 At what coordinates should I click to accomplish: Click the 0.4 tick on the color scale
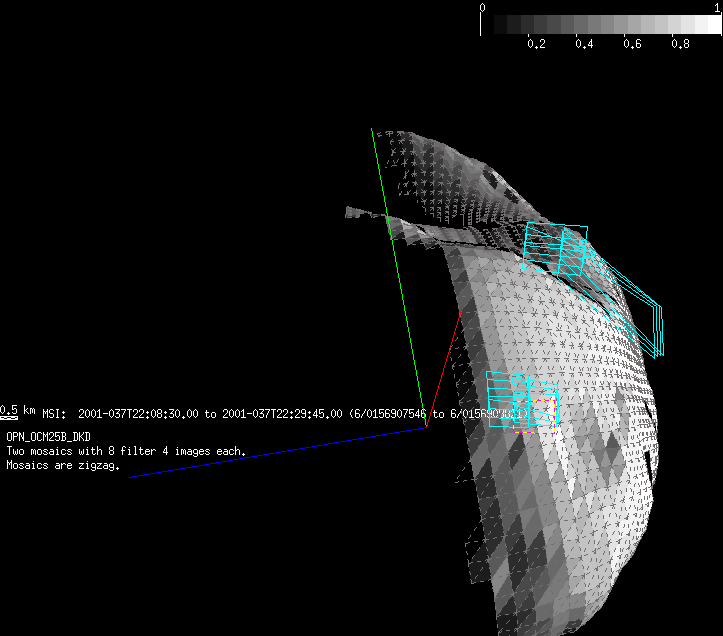click(584, 45)
